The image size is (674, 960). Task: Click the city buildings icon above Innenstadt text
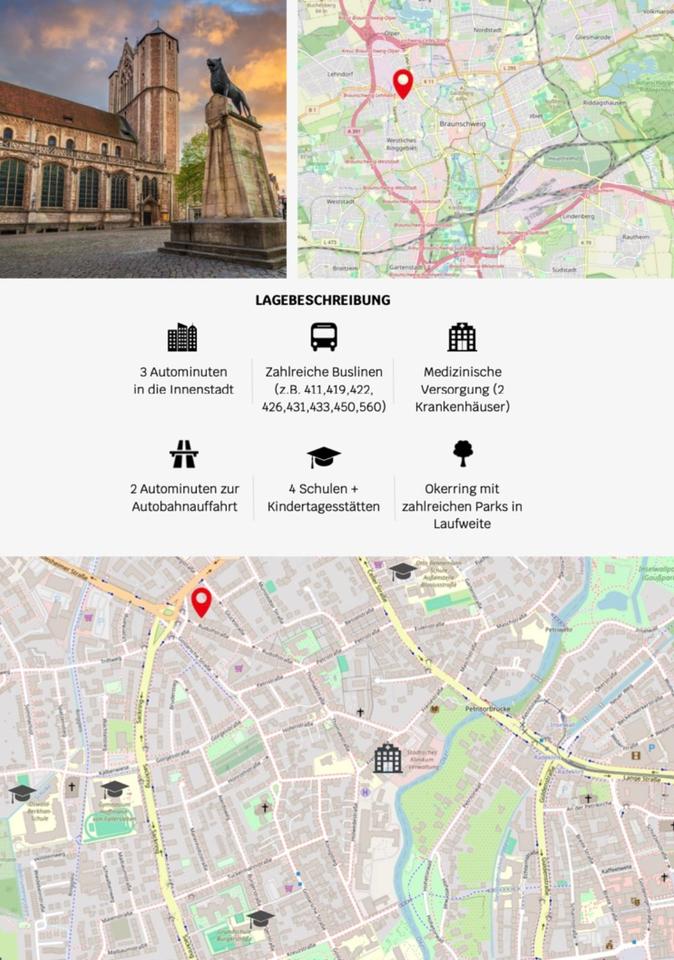coord(182,338)
